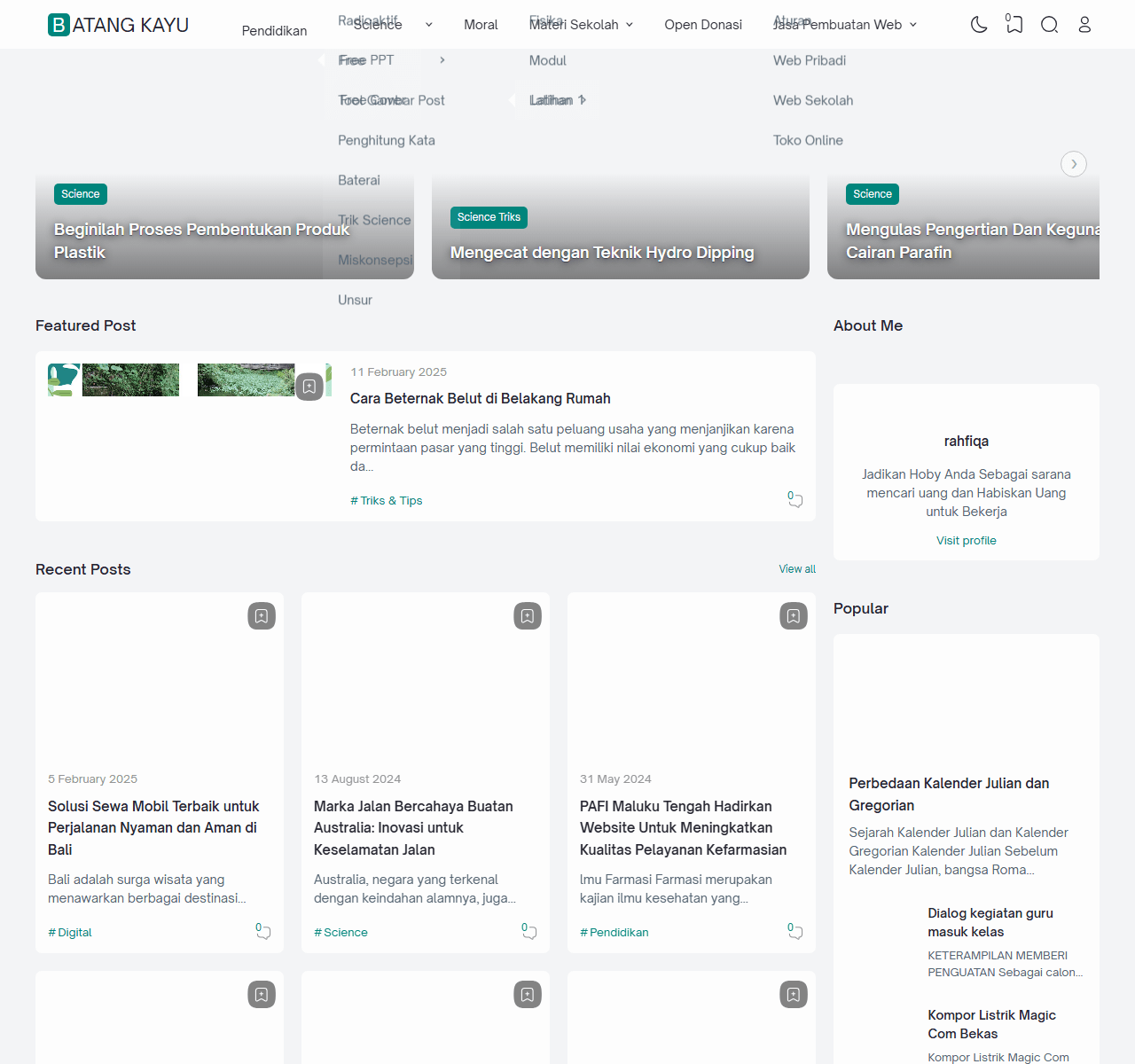Toggle dark mode with moon icon
1135x1064 pixels.
[x=979, y=25]
